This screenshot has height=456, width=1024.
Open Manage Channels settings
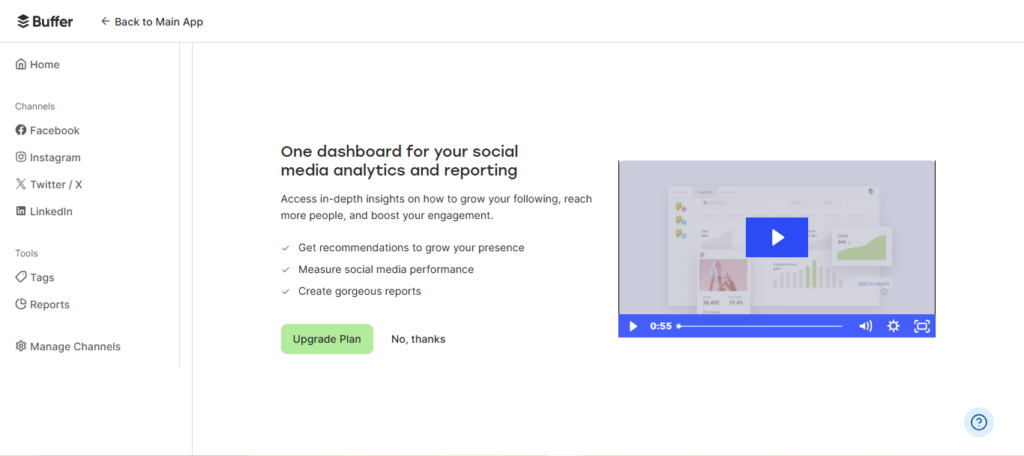[x=68, y=346]
